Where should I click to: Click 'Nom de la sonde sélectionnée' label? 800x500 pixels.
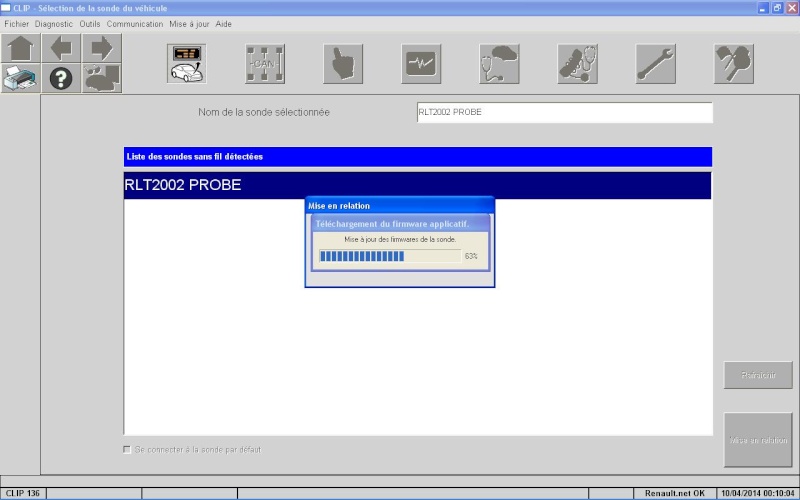tap(264, 112)
